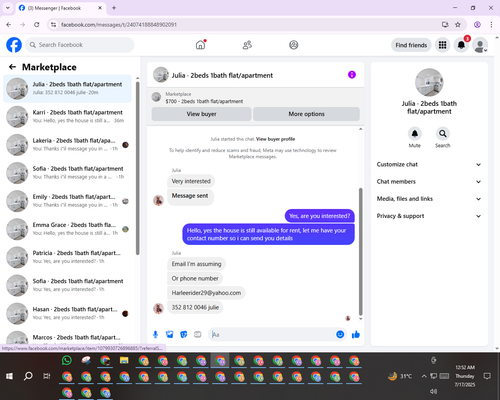Open Patricia - 2beds 1bath conversation
This screenshot has width=500, height=400.
(x=67, y=257)
